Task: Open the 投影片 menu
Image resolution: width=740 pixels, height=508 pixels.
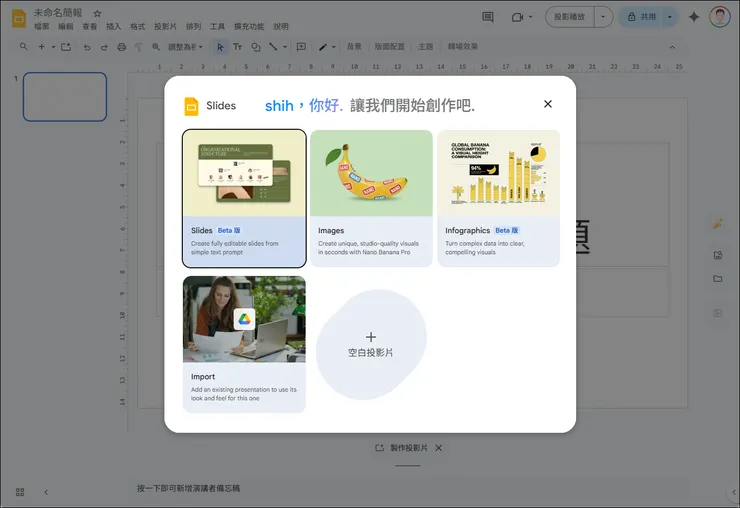Action: click(165, 26)
